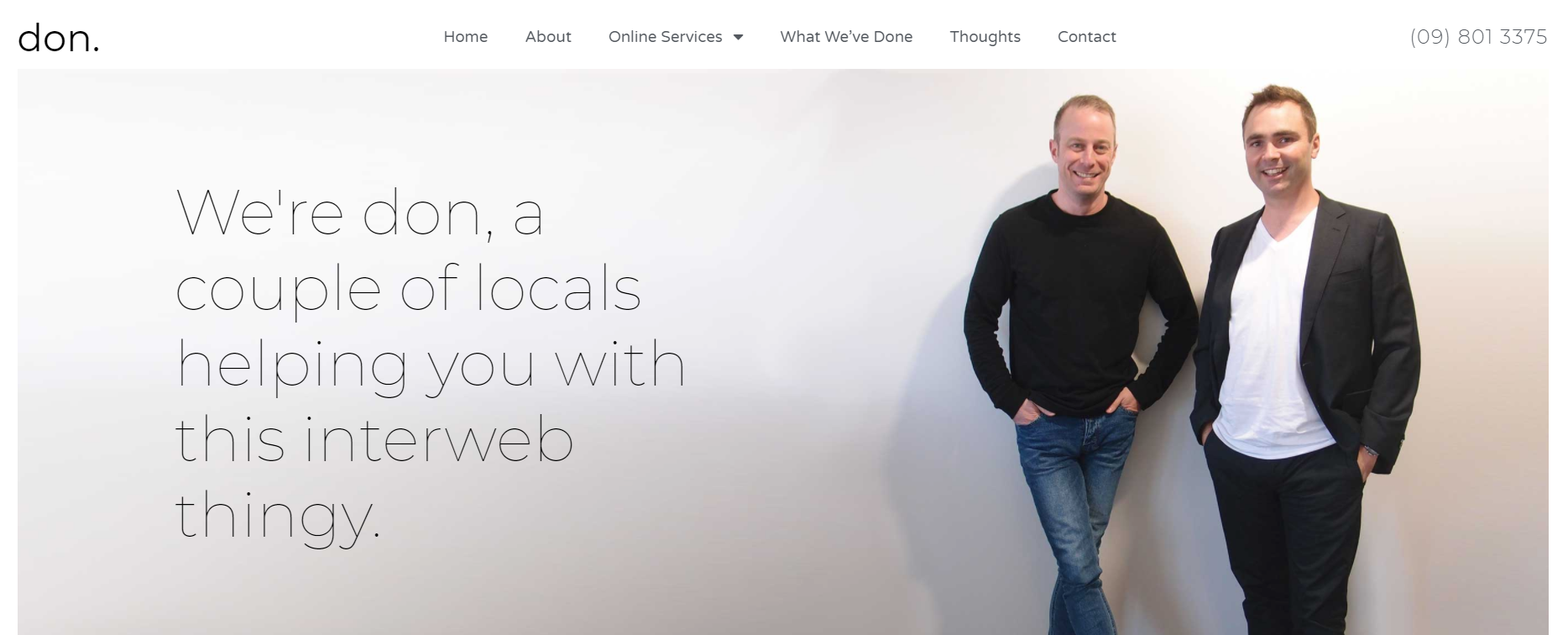Click the word "locals" in the headline
Viewport: 1568px width, 635px height.
tap(559, 288)
